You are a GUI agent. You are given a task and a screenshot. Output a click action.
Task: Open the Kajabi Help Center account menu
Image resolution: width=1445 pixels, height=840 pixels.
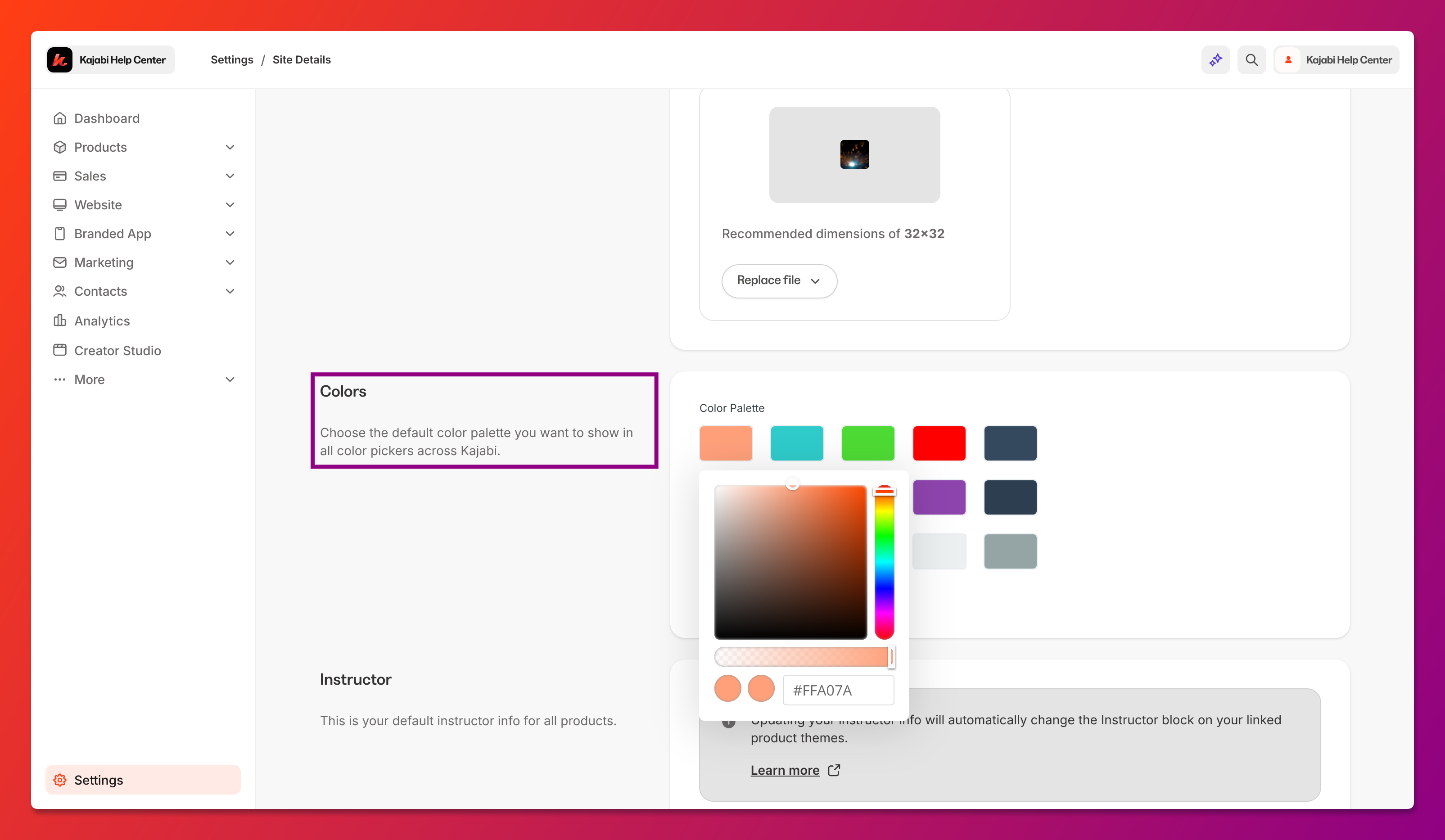(x=1337, y=59)
